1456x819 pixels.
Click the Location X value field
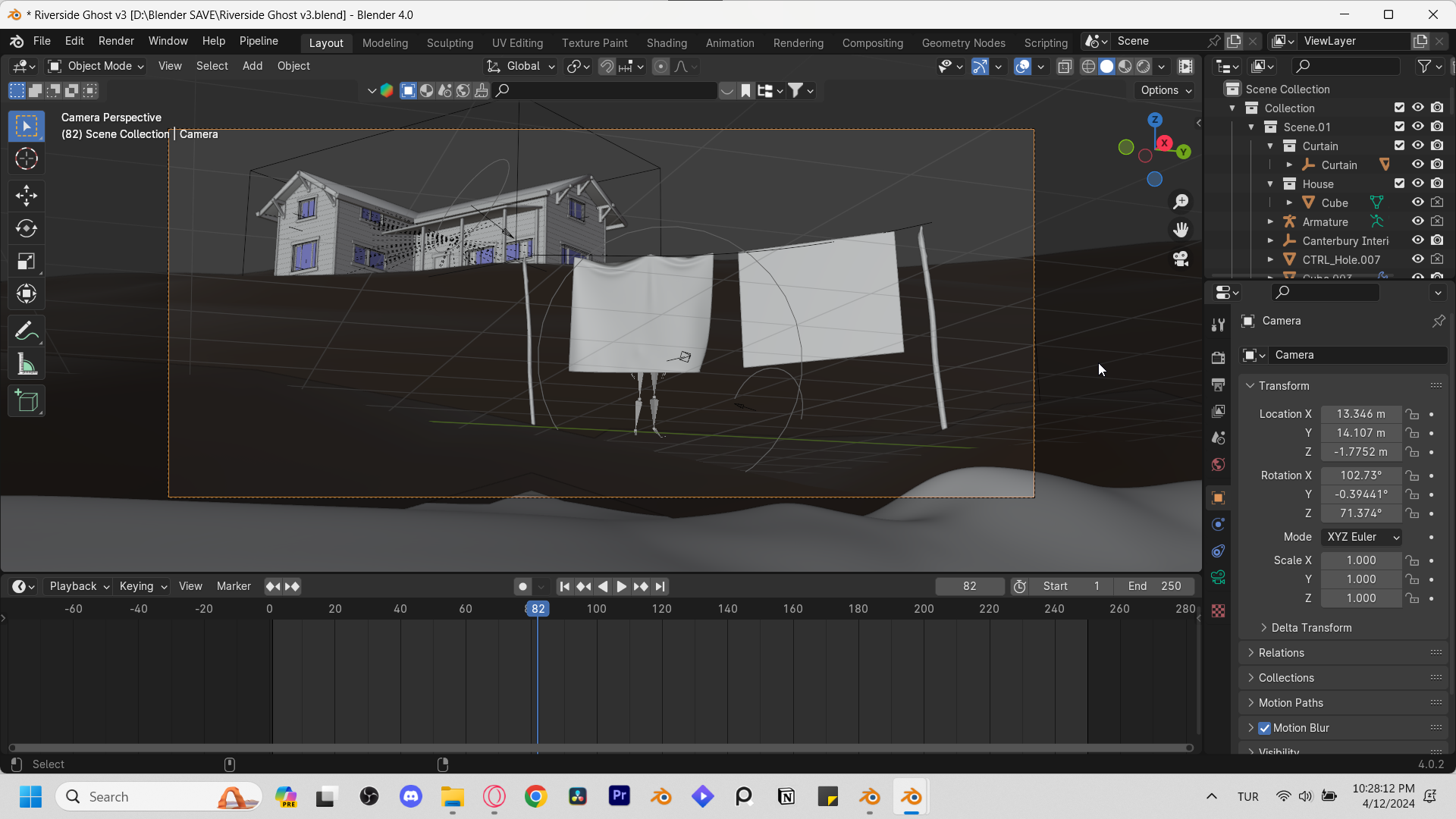click(x=1360, y=414)
